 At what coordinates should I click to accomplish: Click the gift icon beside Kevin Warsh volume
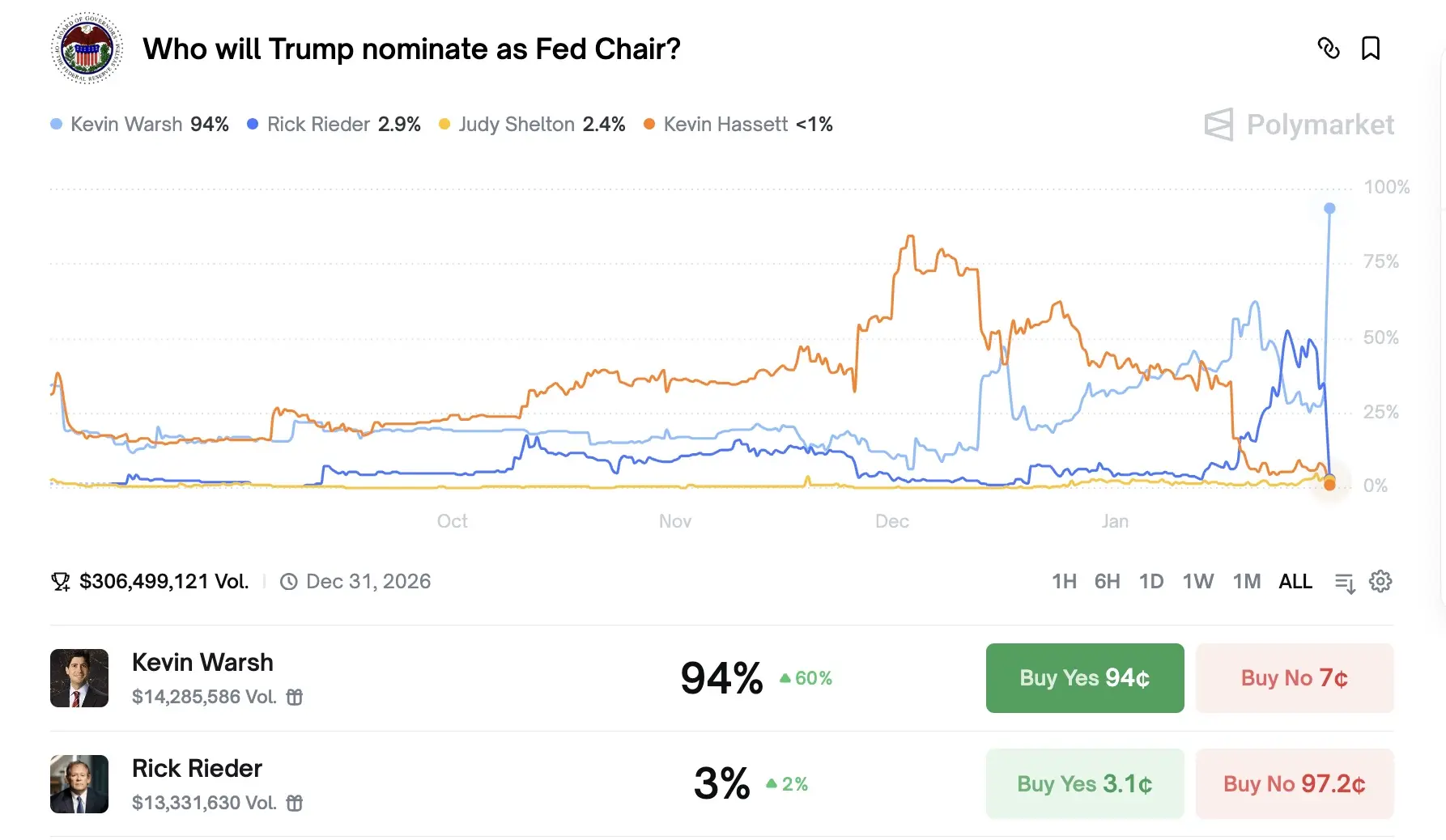295,697
